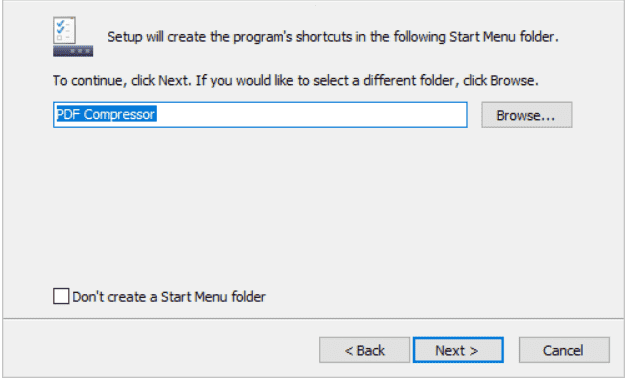632x383 pixels.
Task: Go to the previous step with < Back
Action: 364,350
